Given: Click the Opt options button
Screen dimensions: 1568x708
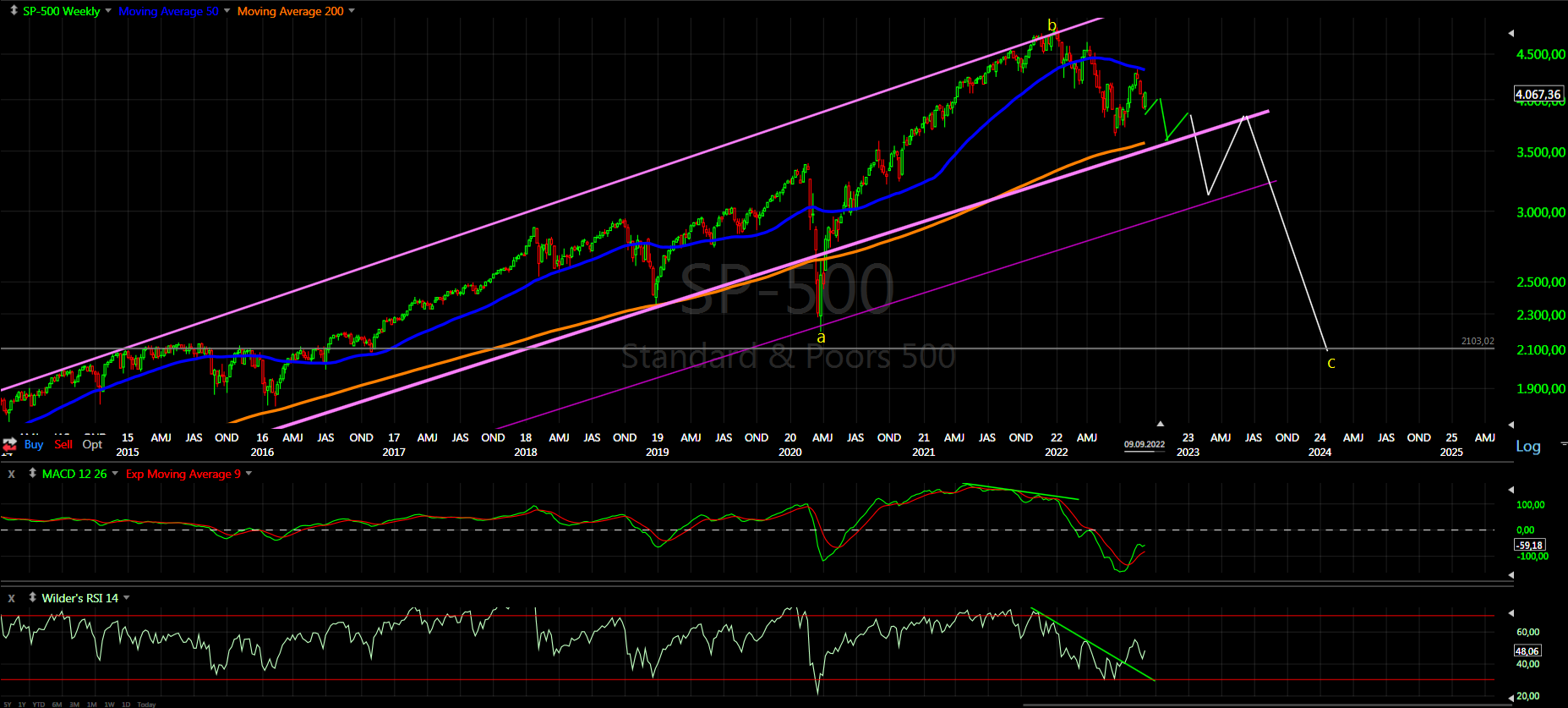Looking at the screenshot, I should point(92,444).
